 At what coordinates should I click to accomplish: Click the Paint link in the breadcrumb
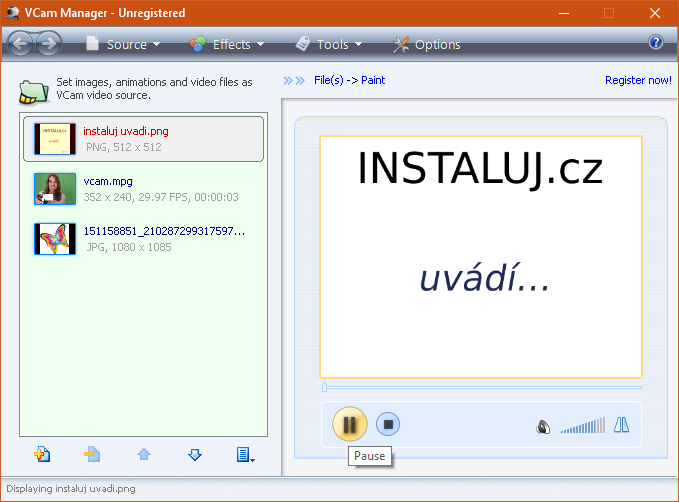(x=373, y=80)
